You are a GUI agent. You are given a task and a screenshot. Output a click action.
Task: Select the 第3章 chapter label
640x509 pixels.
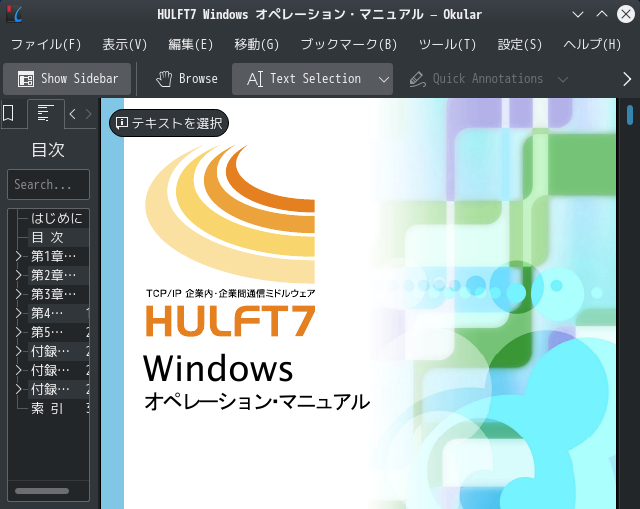click(53, 294)
